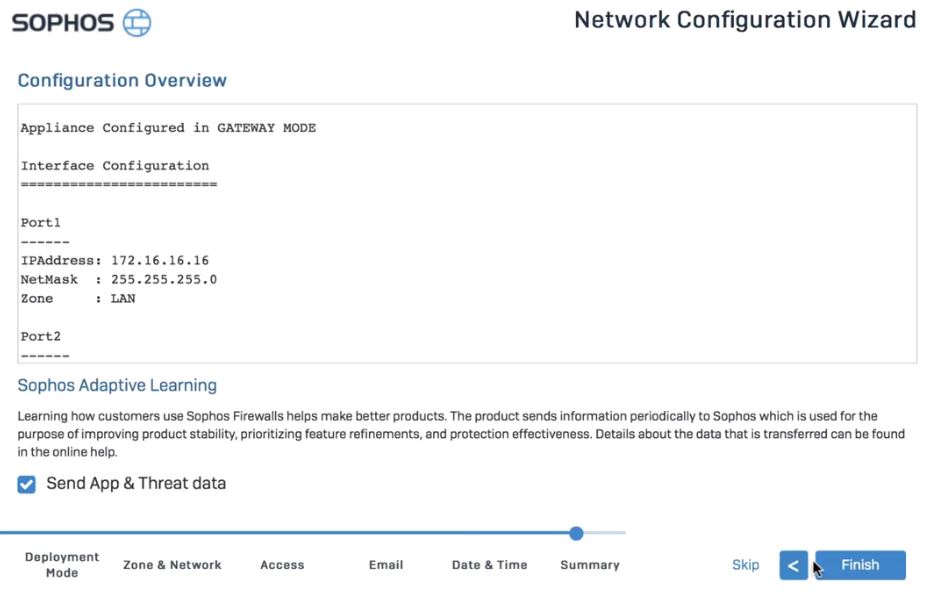Select the Summary step label
Viewport: 928px width, 598px height.
point(590,565)
